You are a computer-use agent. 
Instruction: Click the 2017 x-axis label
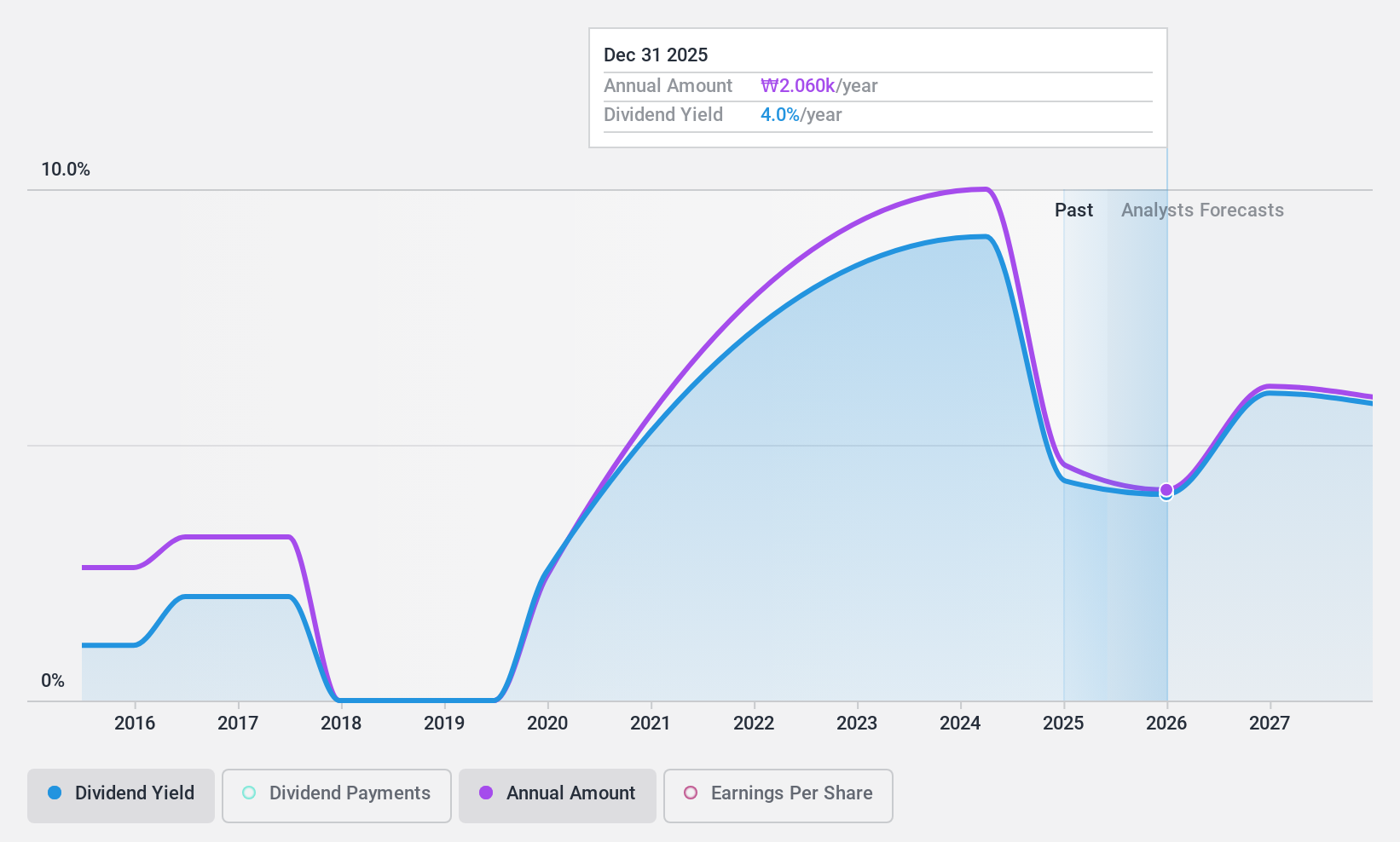click(x=238, y=724)
